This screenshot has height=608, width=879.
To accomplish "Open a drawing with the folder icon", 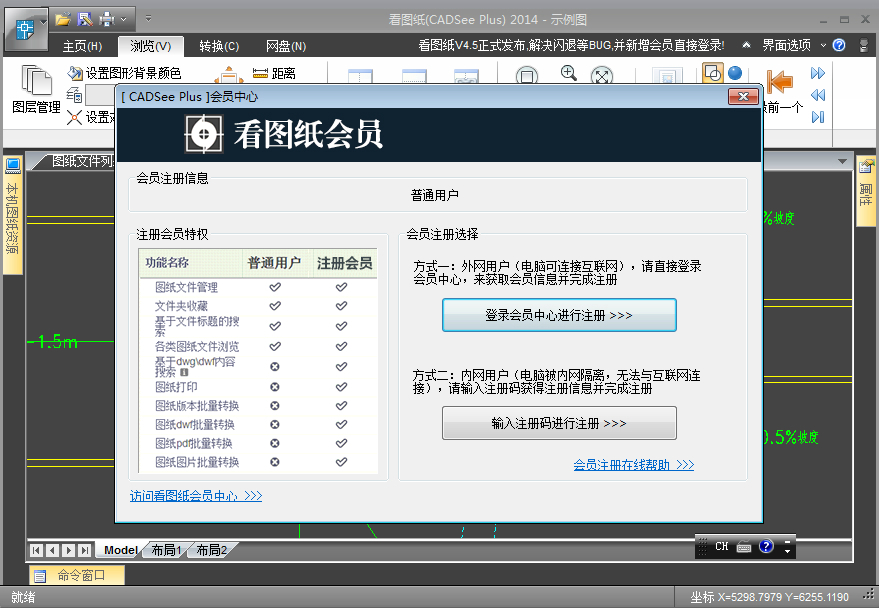I will [63, 18].
